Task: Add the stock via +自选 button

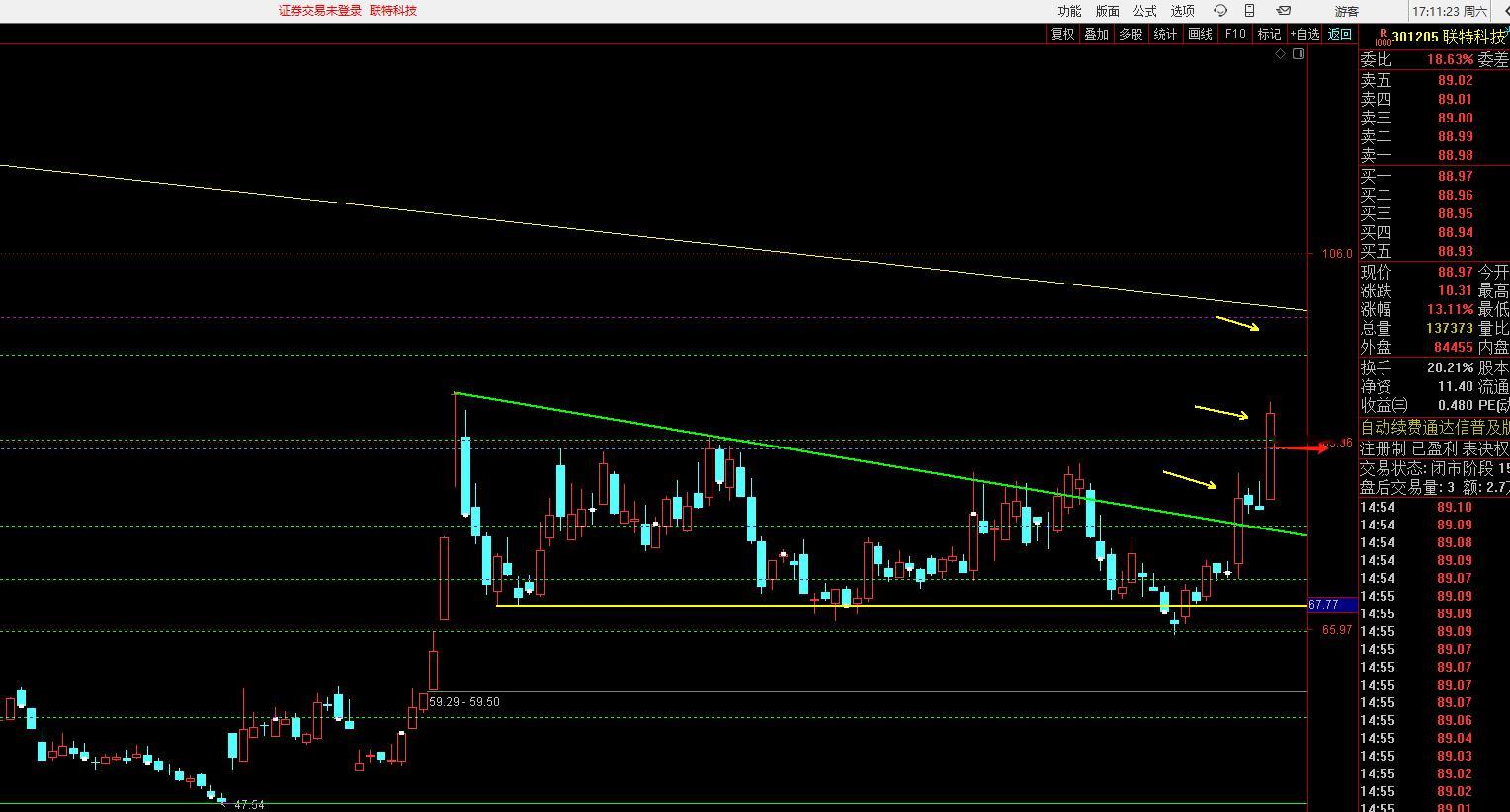Action: tap(1304, 34)
